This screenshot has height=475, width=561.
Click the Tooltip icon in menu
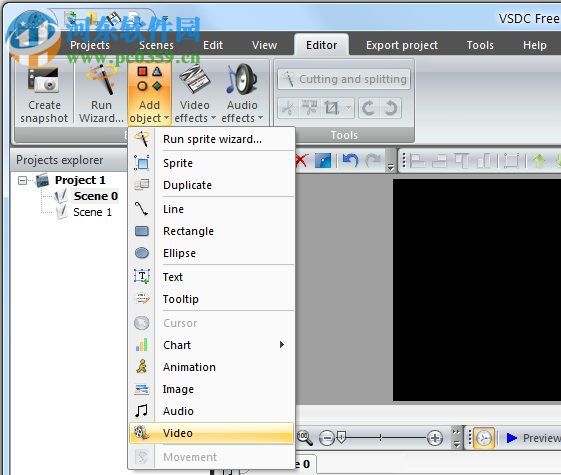pyautogui.click(x=142, y=299)
